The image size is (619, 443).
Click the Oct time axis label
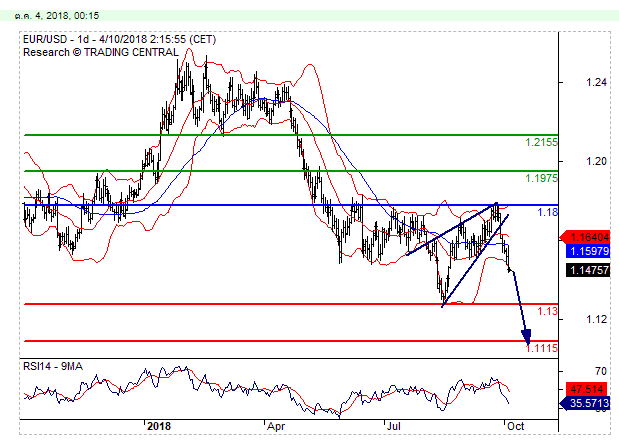(x=516, y=426)
